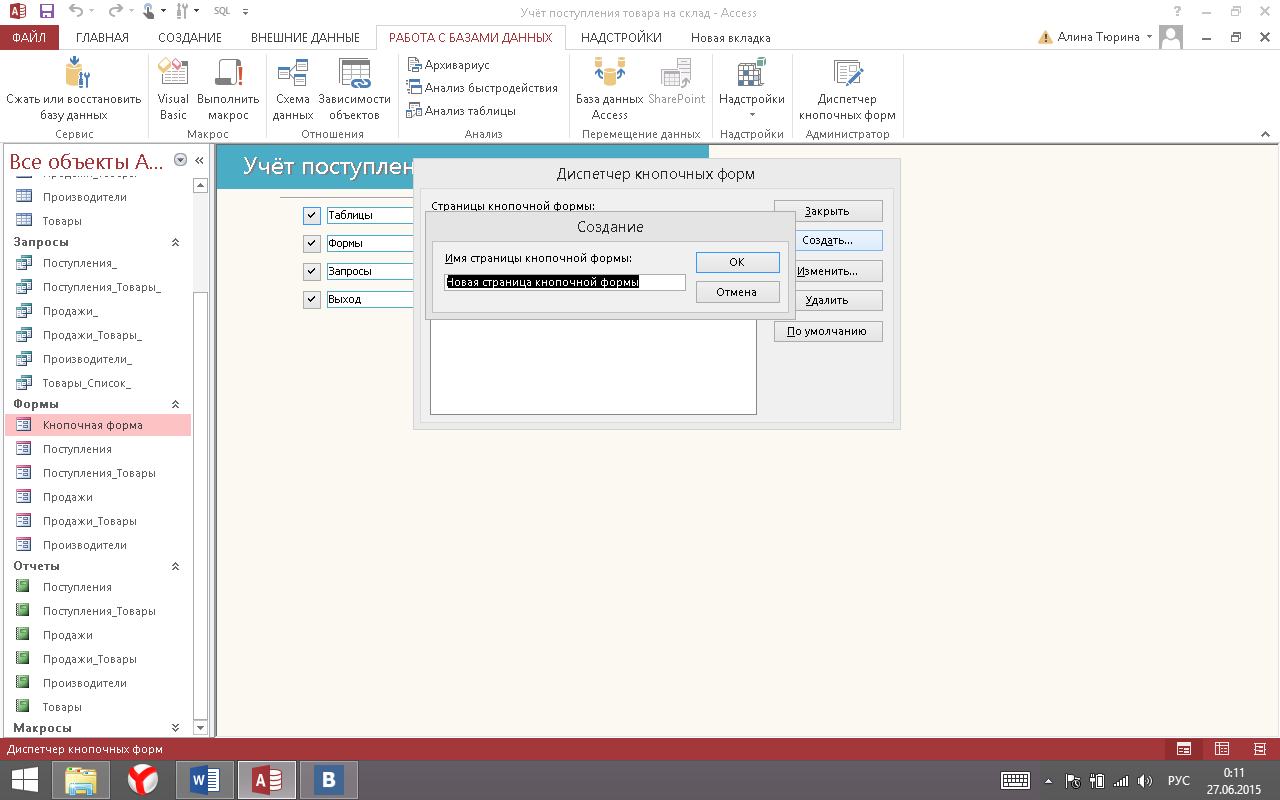This screenshot has width=1280, height=800.
Task: Select Товары table in navigation pane
Action: [98, 221]
